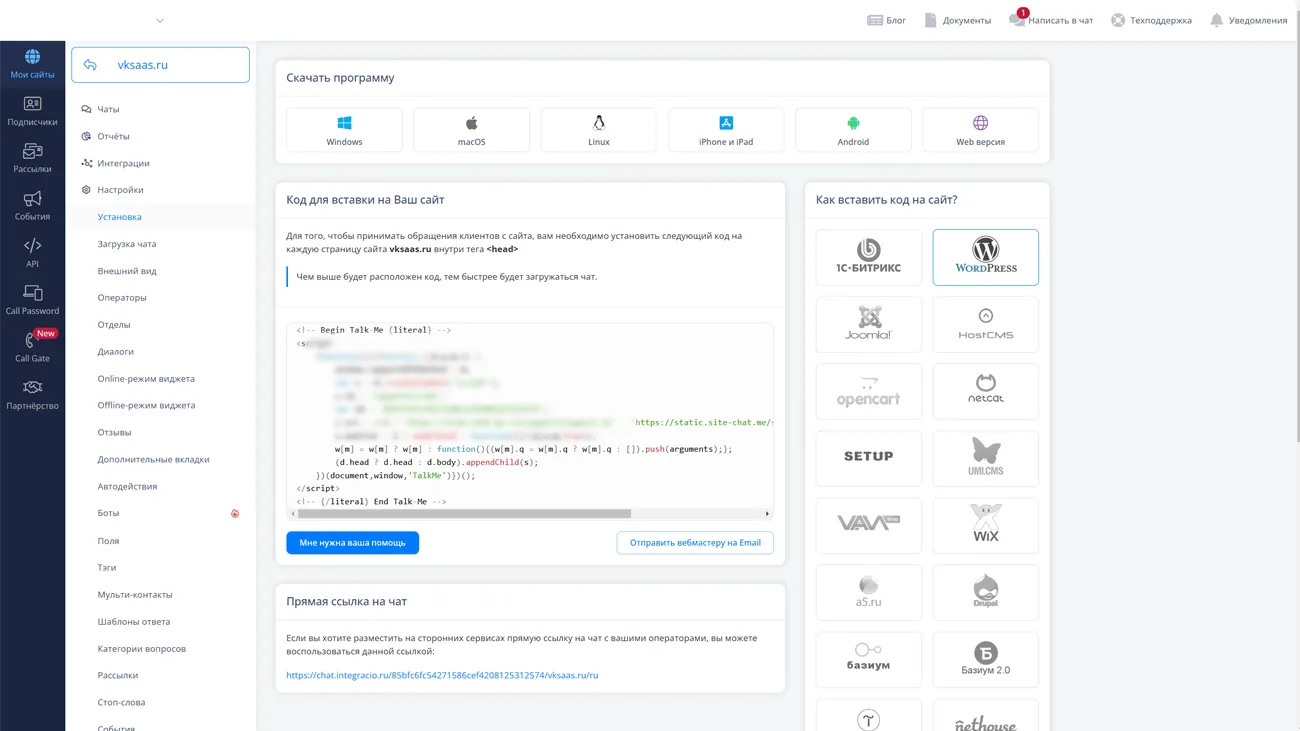The image size is (1300, 731).
Task: Choose WordPress installation instructions
Action: coord(985,257)
